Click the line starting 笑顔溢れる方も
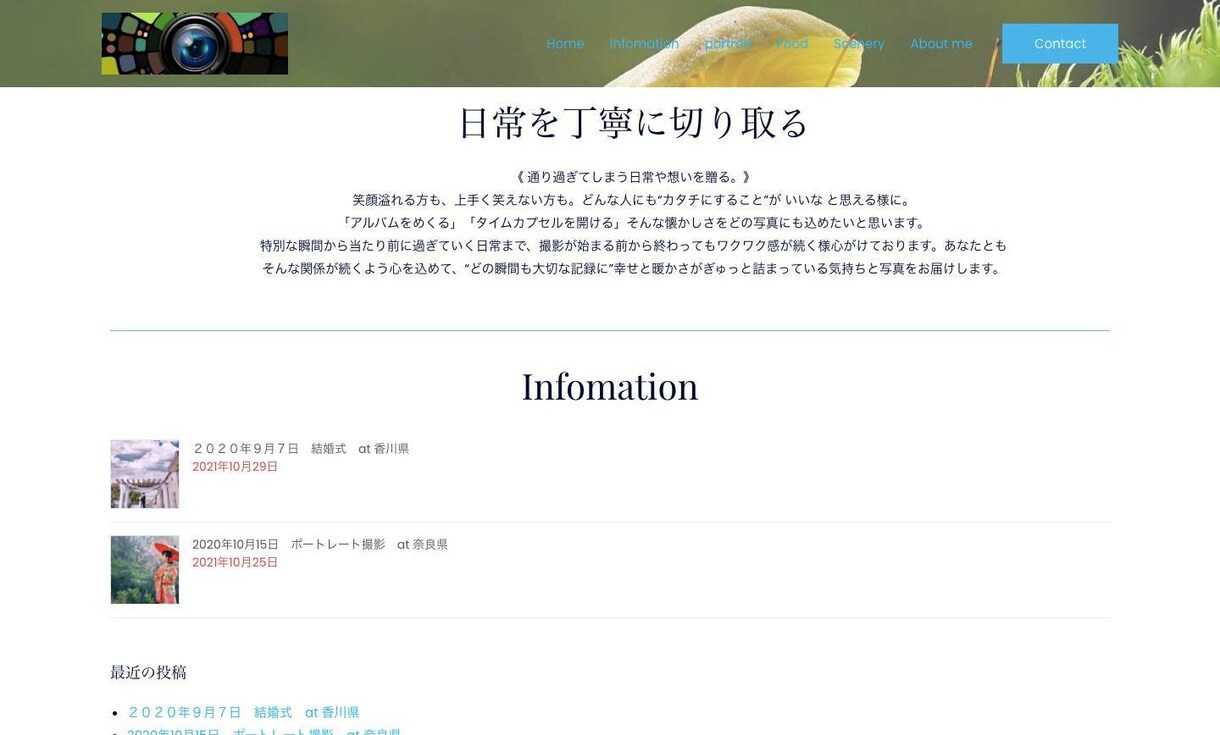This screenshot has width=1220, height=735. (633, 200)
